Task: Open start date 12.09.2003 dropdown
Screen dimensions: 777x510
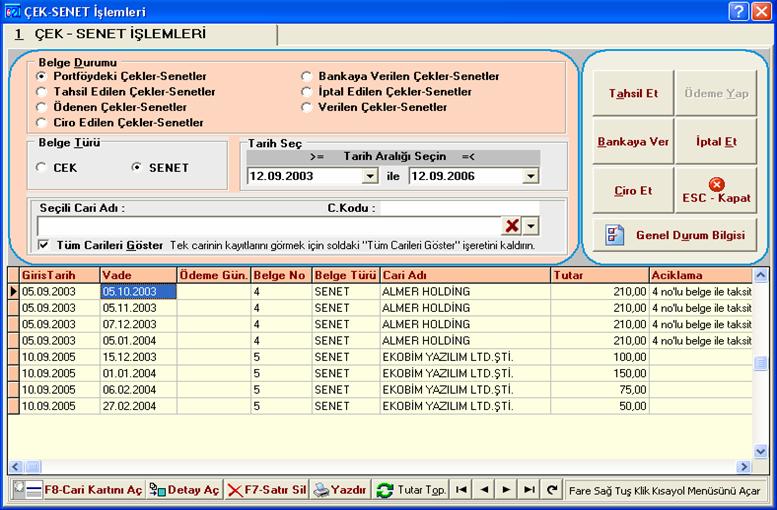Action: point(370,176)
